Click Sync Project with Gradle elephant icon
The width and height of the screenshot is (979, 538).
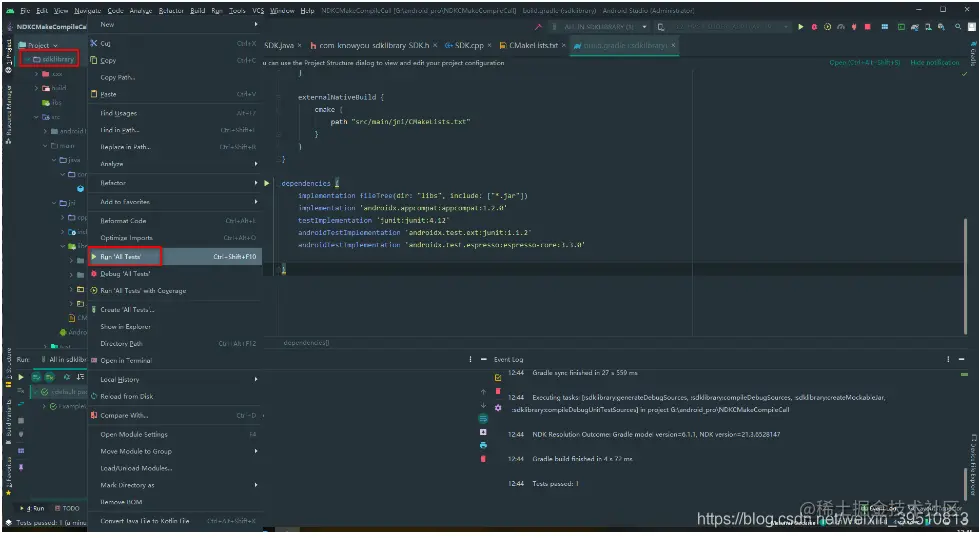[x=915, y=27]
